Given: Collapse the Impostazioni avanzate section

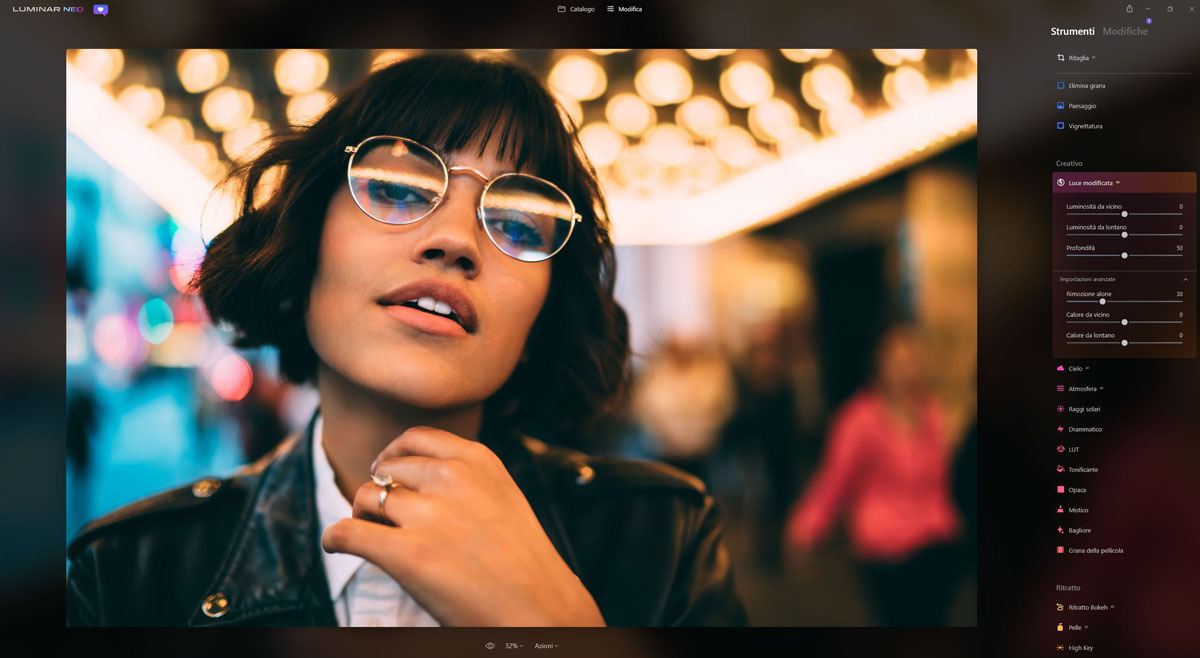Looking at the screenshot, I should [x=1186, y=279].
